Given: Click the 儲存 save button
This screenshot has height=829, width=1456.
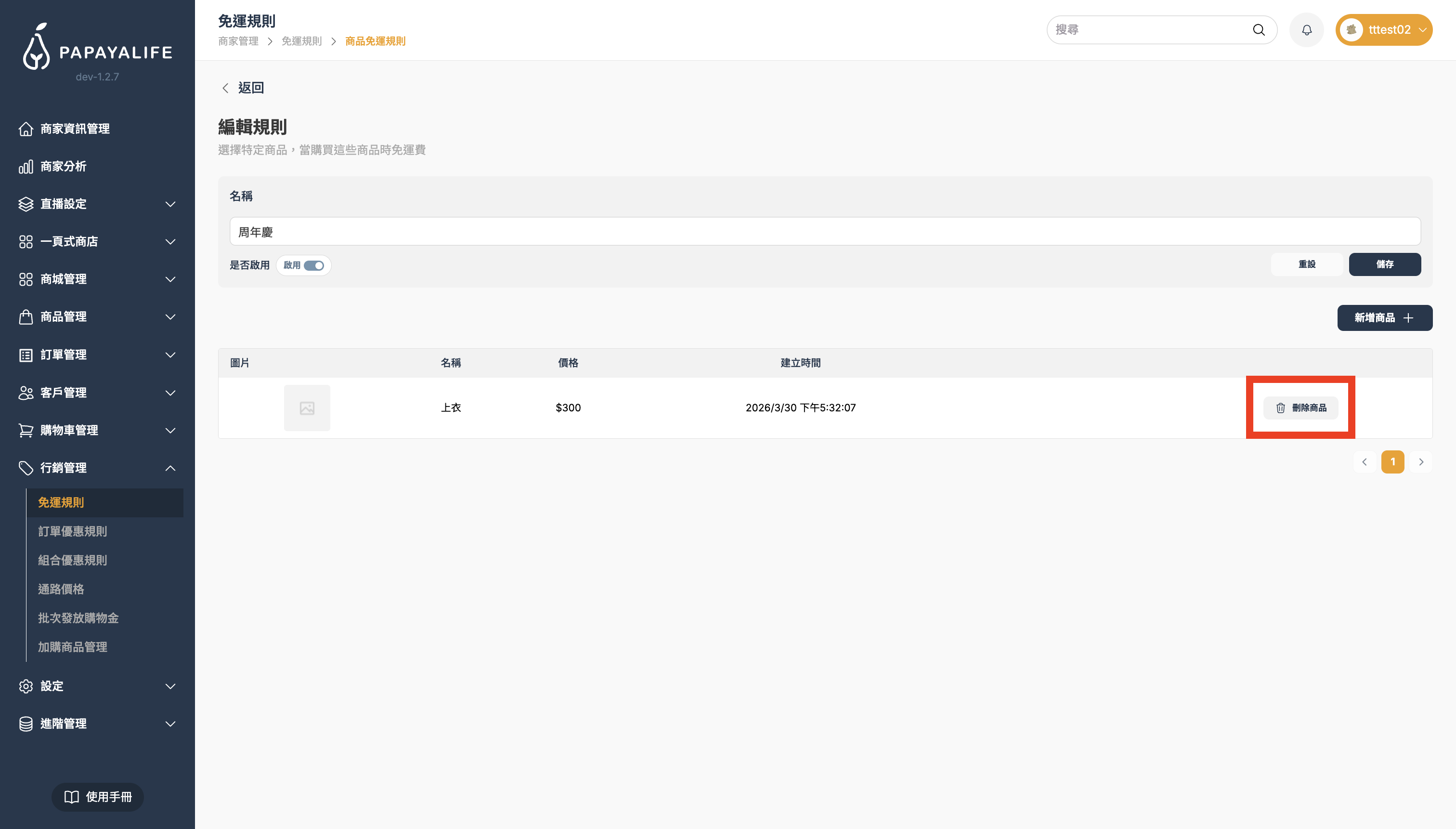Looking at the screenshot, I should (1384, 264).
